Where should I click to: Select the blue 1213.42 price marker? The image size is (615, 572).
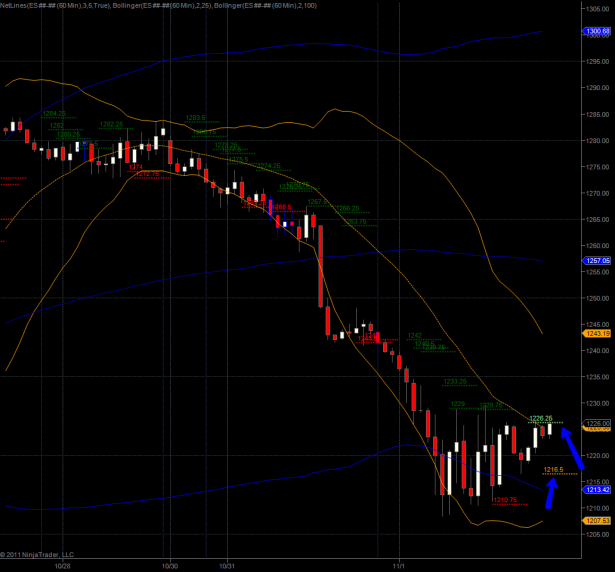point(596,490)
